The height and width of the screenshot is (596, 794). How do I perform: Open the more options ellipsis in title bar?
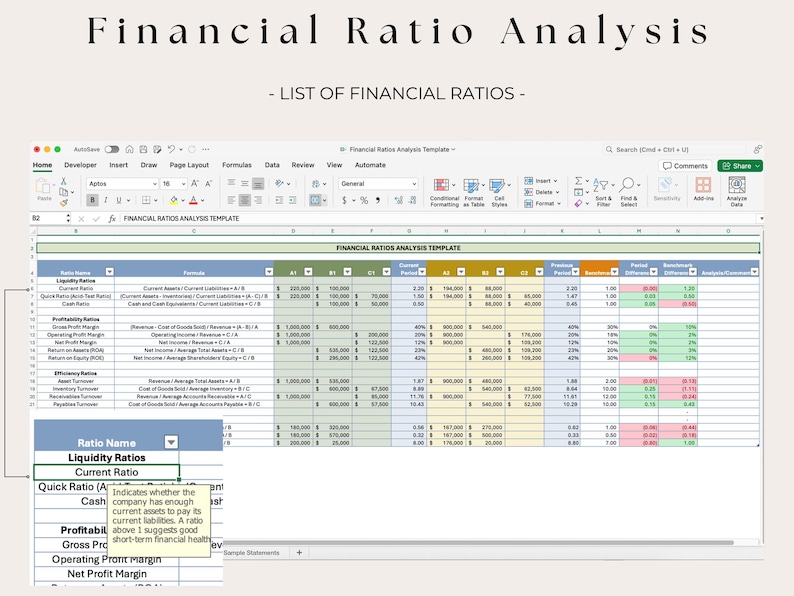[x=206, y=149]
